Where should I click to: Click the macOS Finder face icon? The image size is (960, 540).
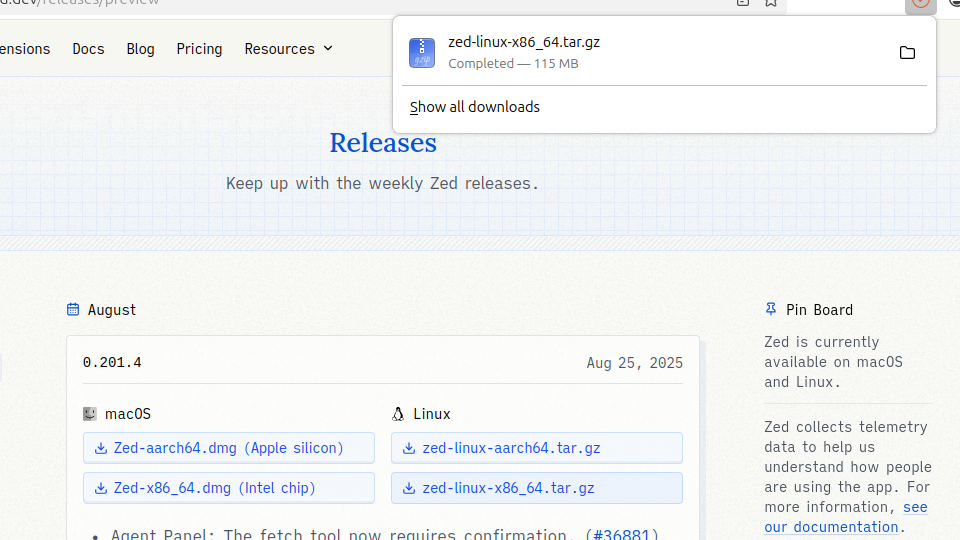[x=90, y=414]
